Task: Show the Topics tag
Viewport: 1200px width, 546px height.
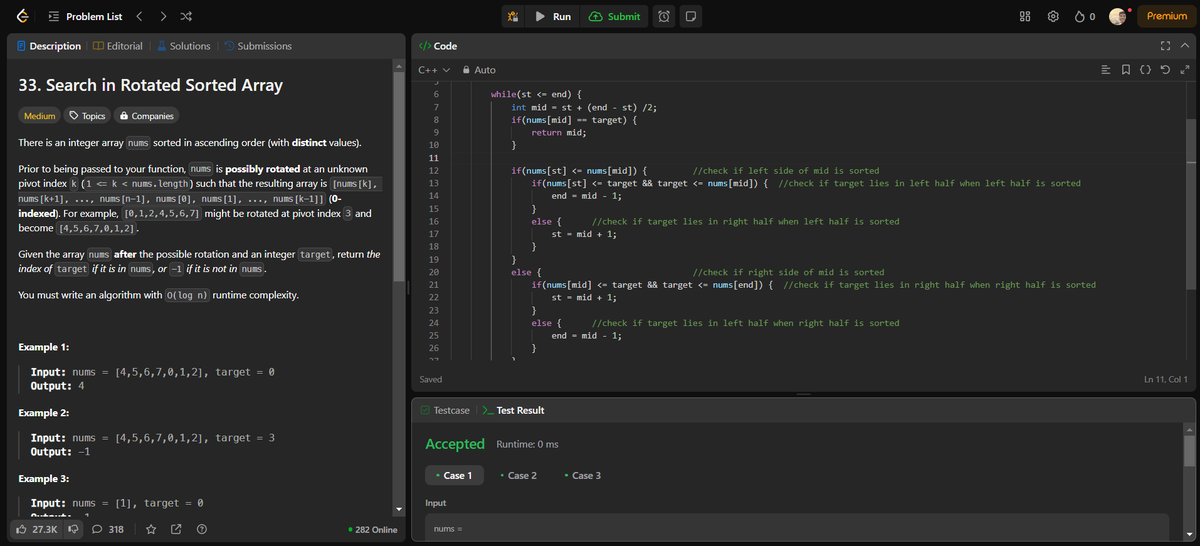Action: coord(87,116)
